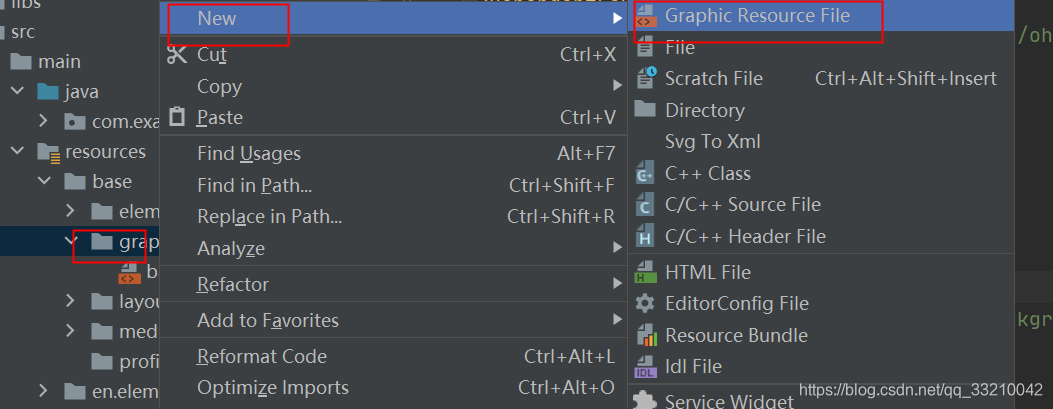Click the C/C++ Header File icon
This screenshot has width=1053, height=409.
tap(645, 236)
